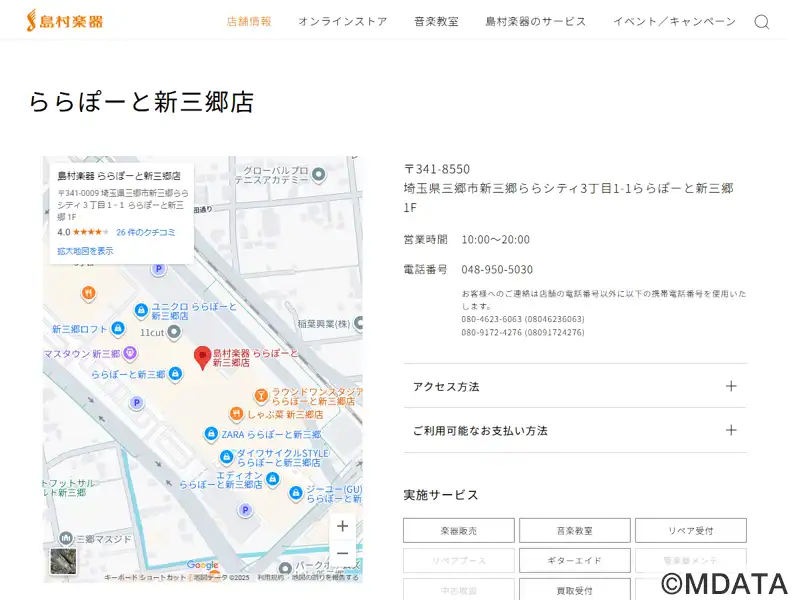This screenshot has width=800, height=600.
Task: Click the ジーユー(GU) shopping pin
Action: [x=295, y=493]
